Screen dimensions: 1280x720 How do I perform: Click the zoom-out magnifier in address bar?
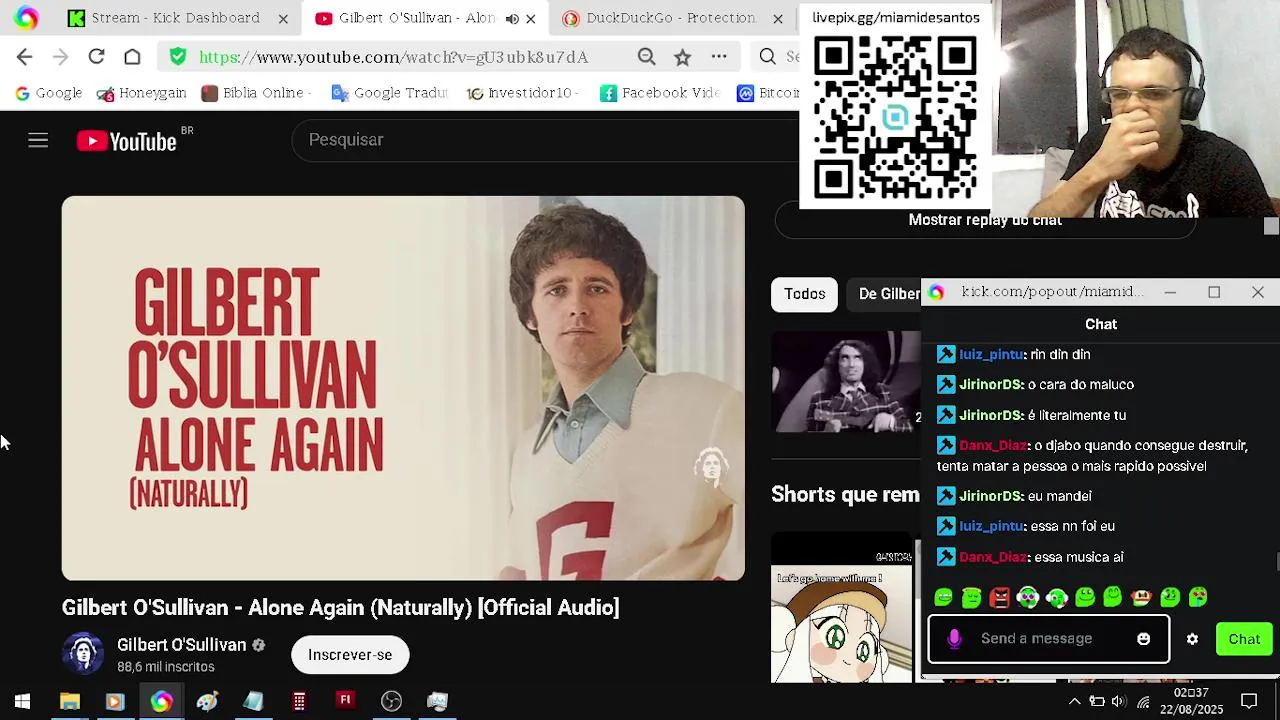click(647, 57)
